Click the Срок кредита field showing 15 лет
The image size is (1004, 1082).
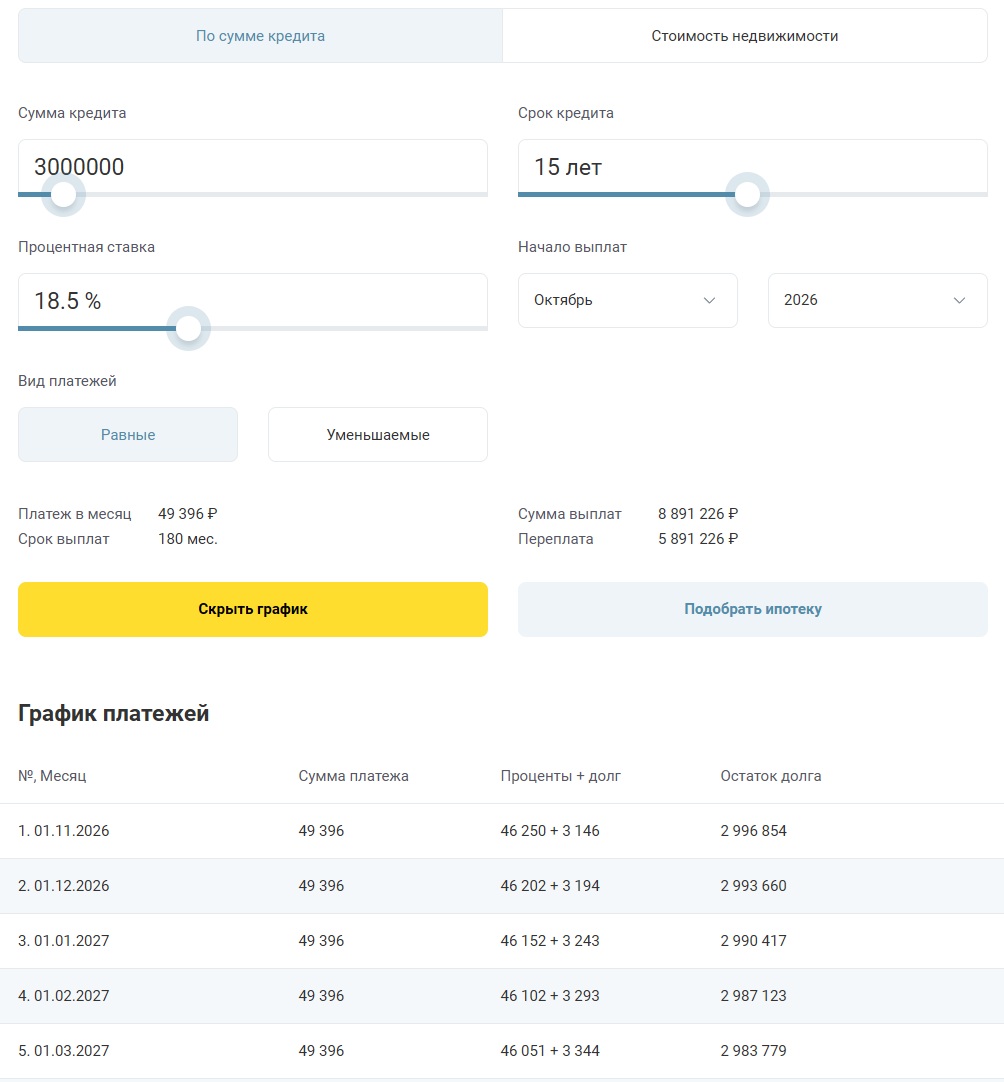pos(753,167)
